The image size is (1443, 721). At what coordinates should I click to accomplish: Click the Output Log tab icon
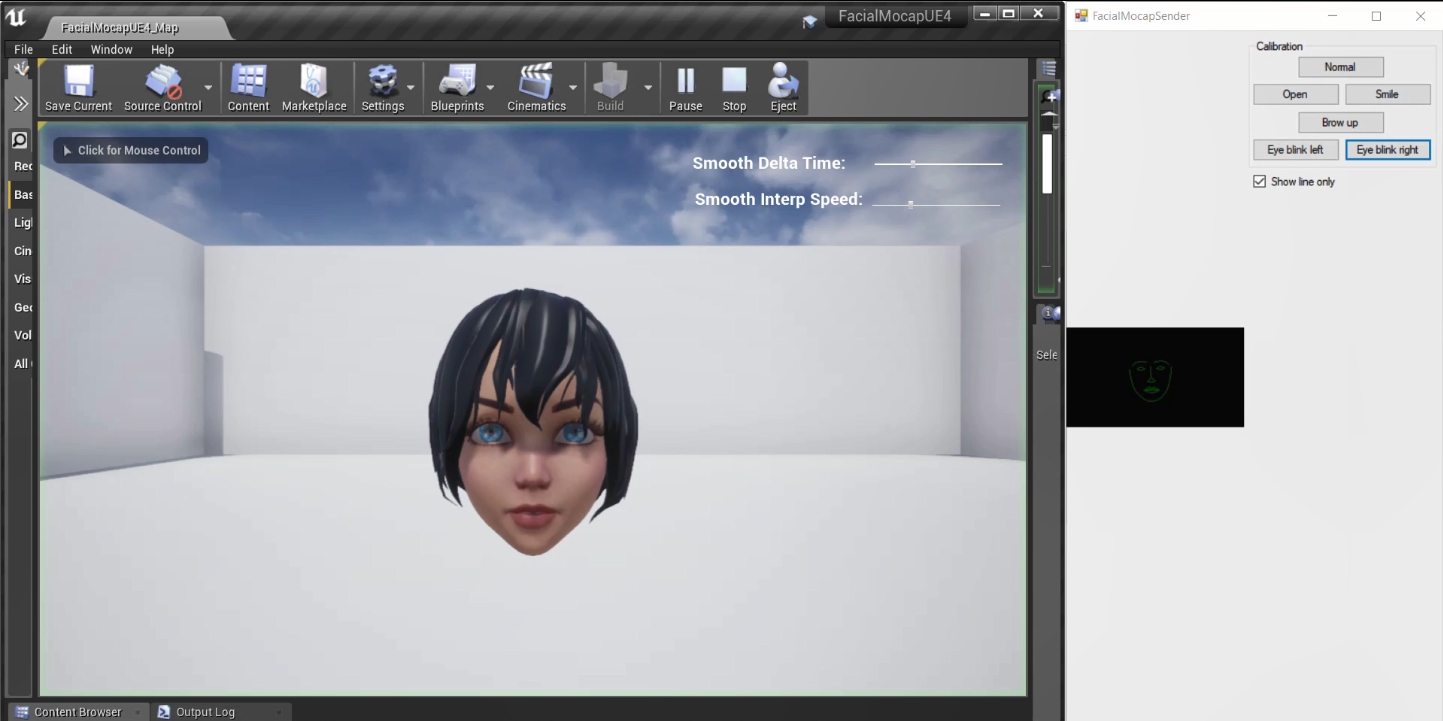164,712
